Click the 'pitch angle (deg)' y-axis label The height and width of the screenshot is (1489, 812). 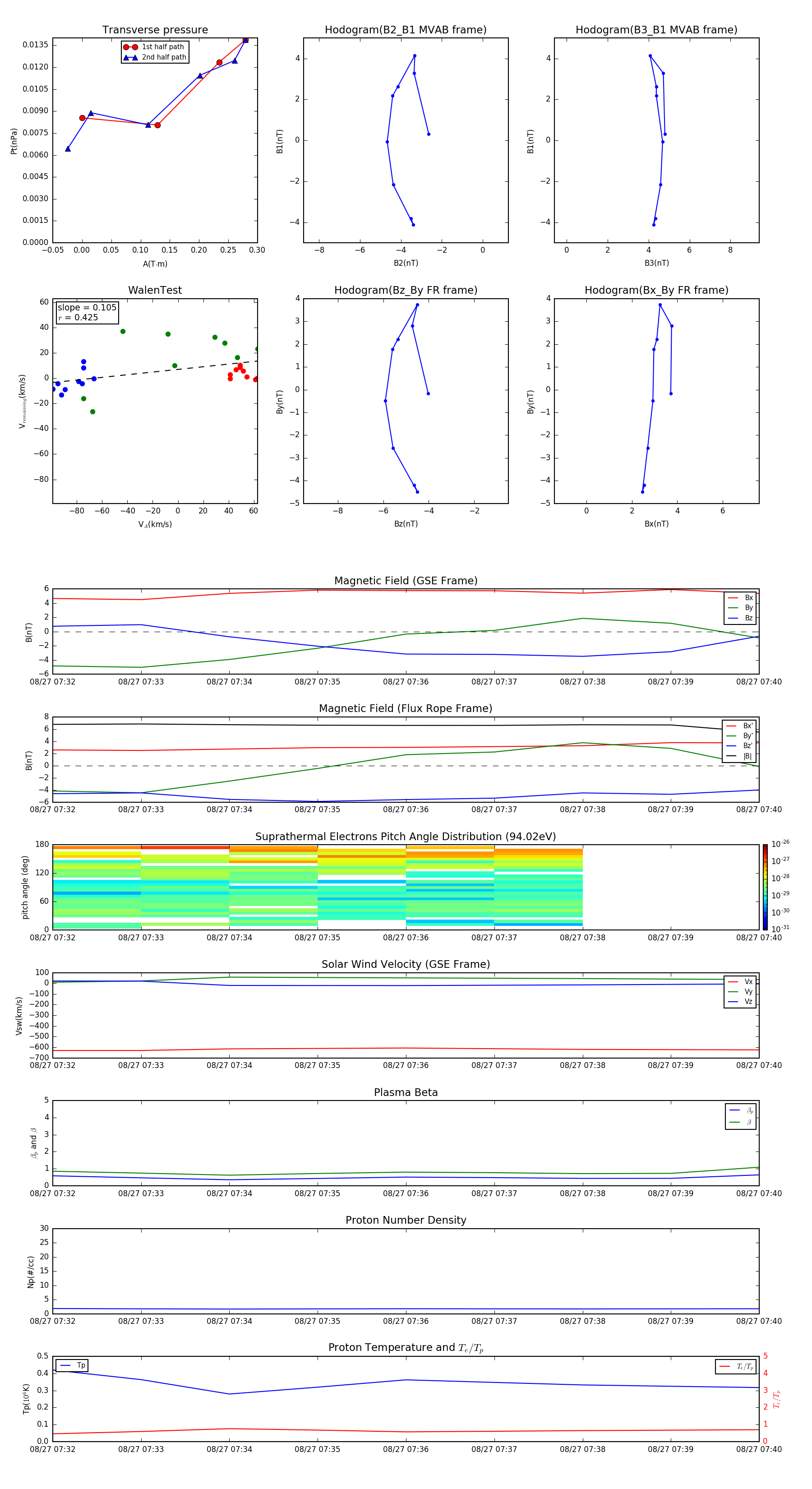(x=25, y=887)
